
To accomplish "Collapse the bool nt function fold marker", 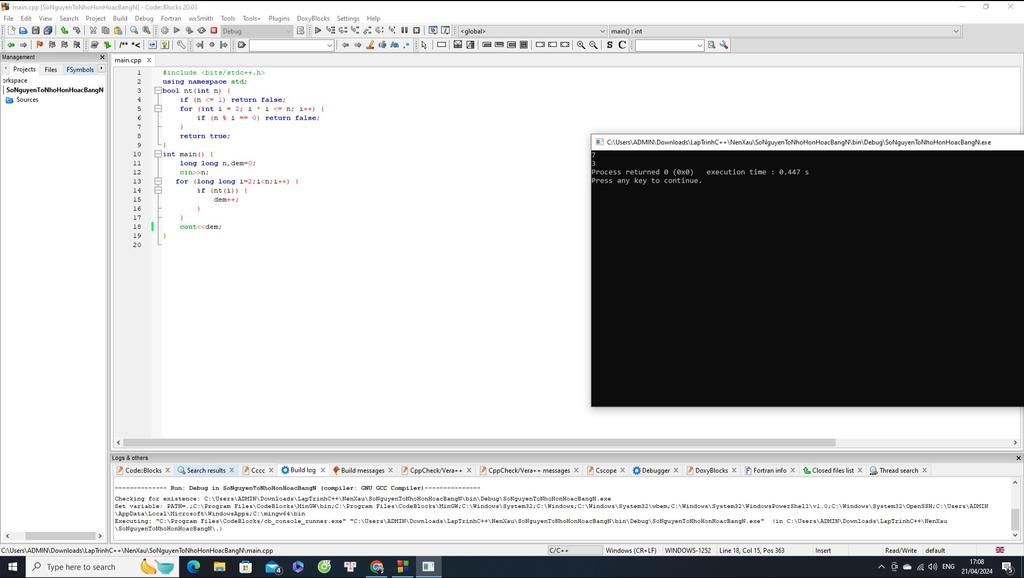I will pos(158,91).
